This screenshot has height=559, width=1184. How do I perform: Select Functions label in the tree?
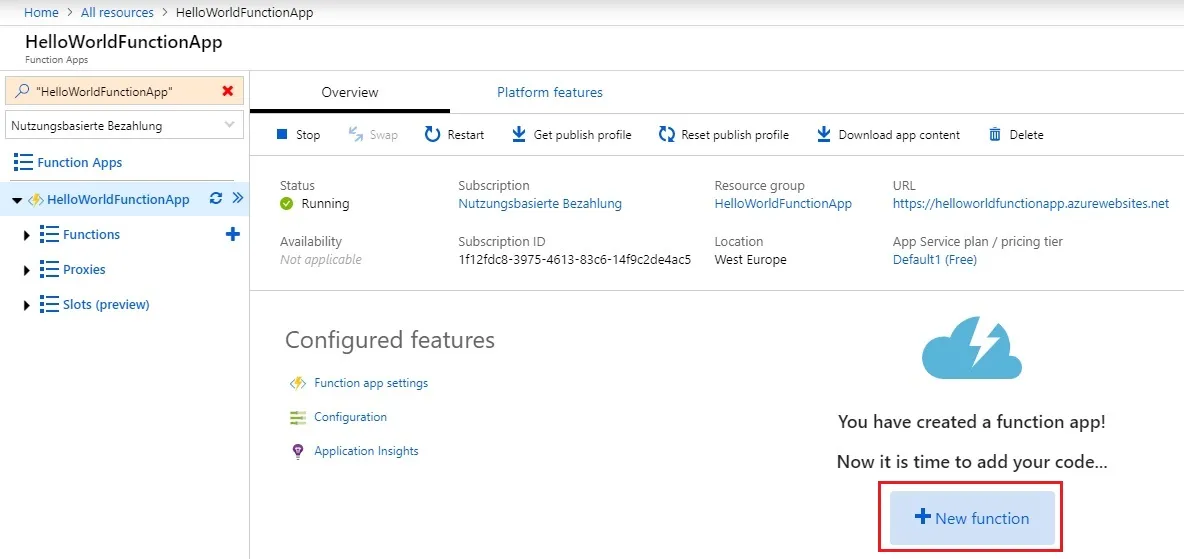coord(91,234)
